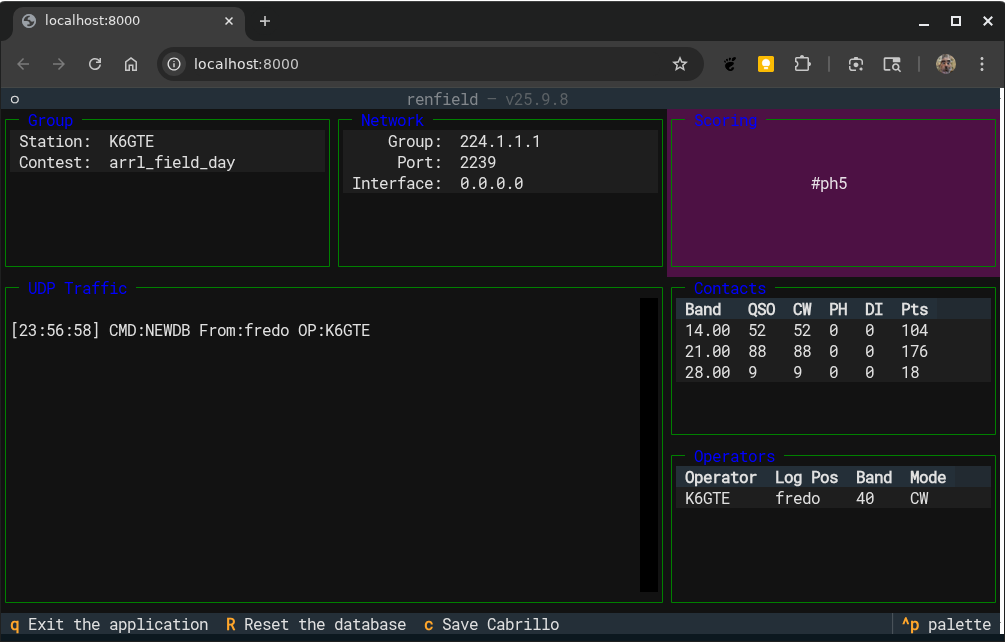Open the Chrome profile avatar
Image resolution: width=1005 pixels, height=642 pixels.
click(x=945, y=64)
